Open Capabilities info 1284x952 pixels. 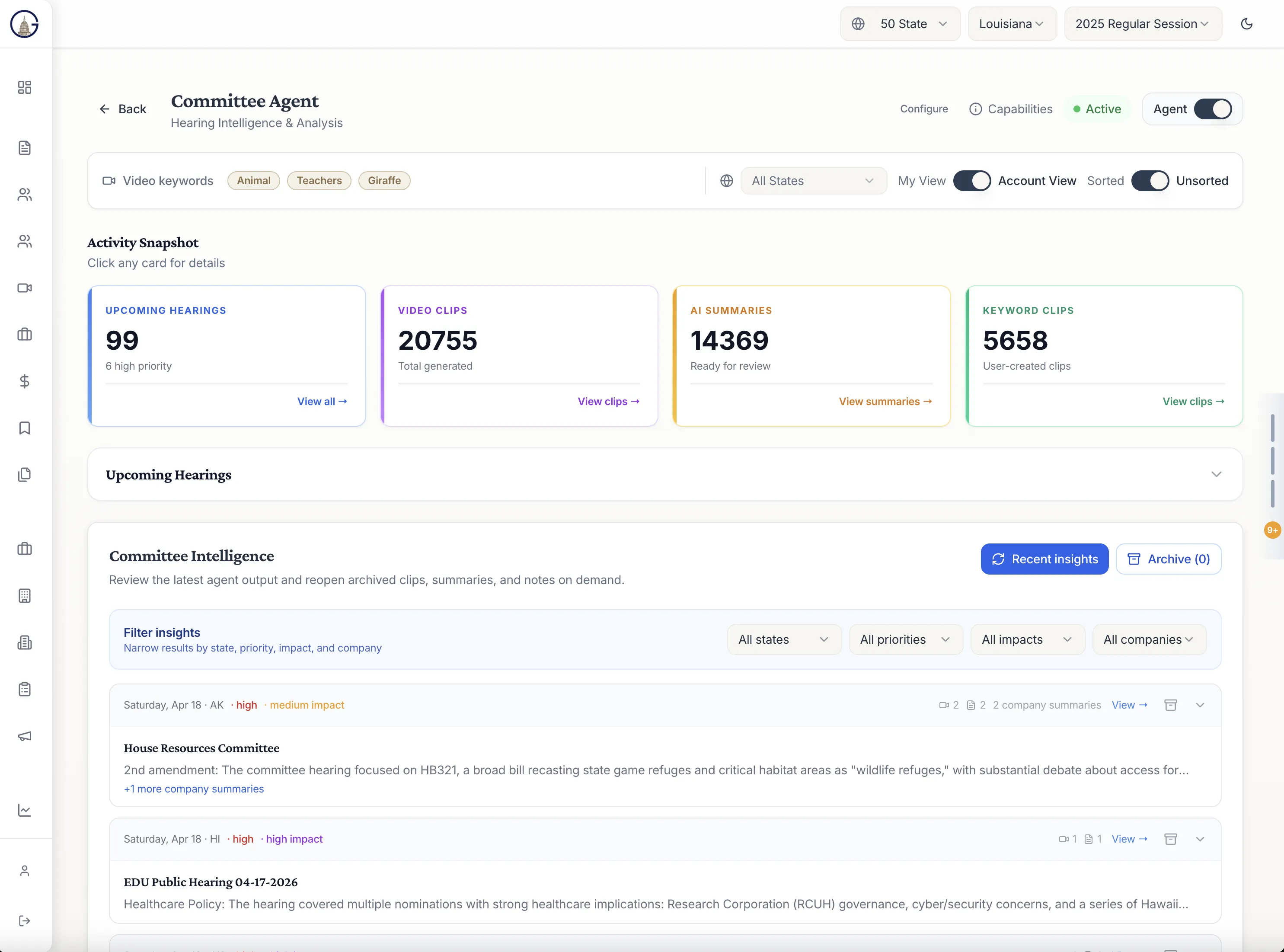1011,109
